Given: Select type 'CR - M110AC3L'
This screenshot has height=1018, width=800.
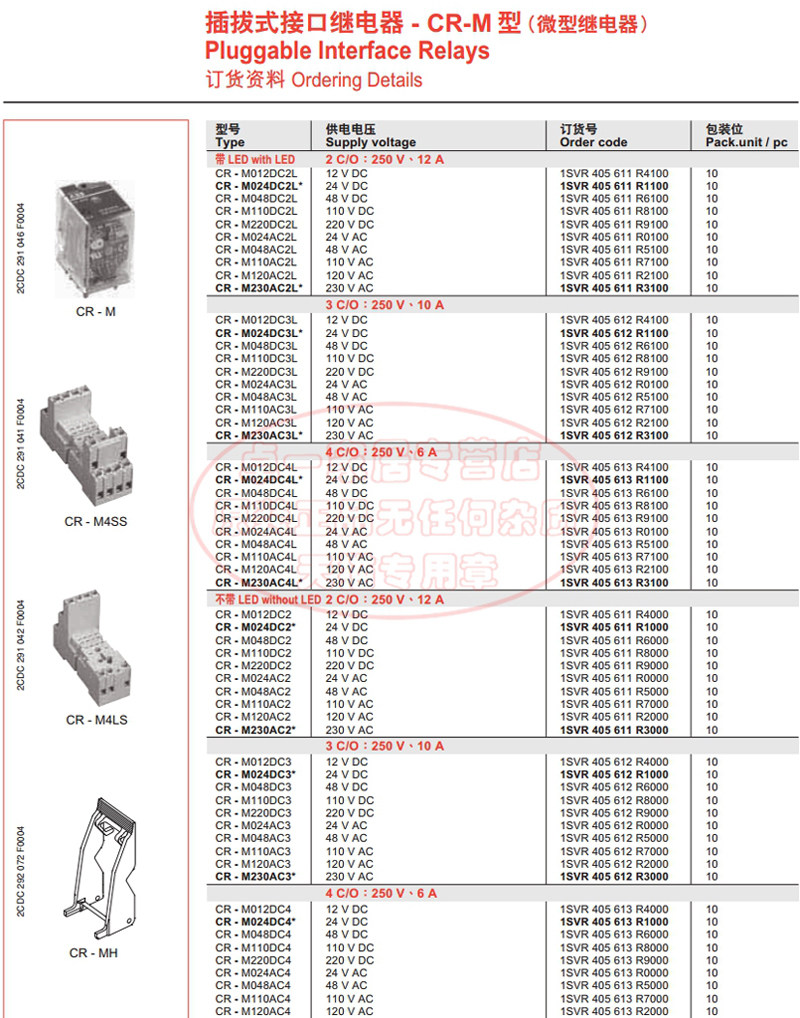Looking at the screenshot, I should pyautogui.click(x=256, y=410).
